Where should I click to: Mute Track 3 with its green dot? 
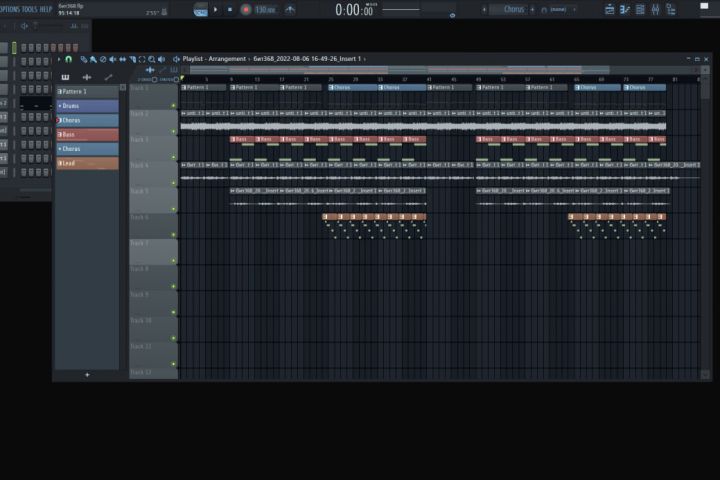pos(174,157)
